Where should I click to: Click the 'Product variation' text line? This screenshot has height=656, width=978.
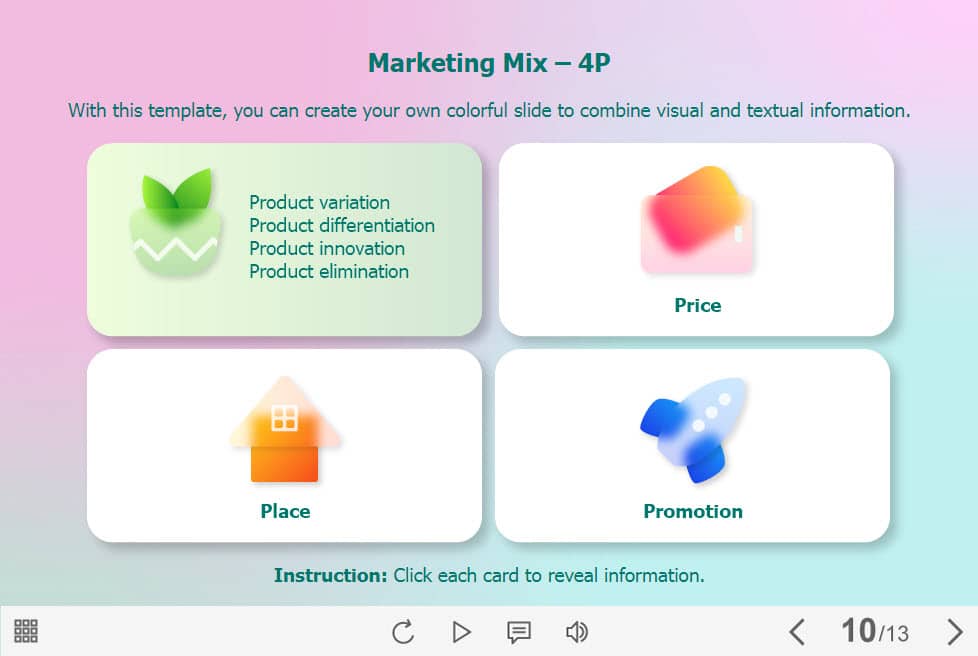[319, 203]
